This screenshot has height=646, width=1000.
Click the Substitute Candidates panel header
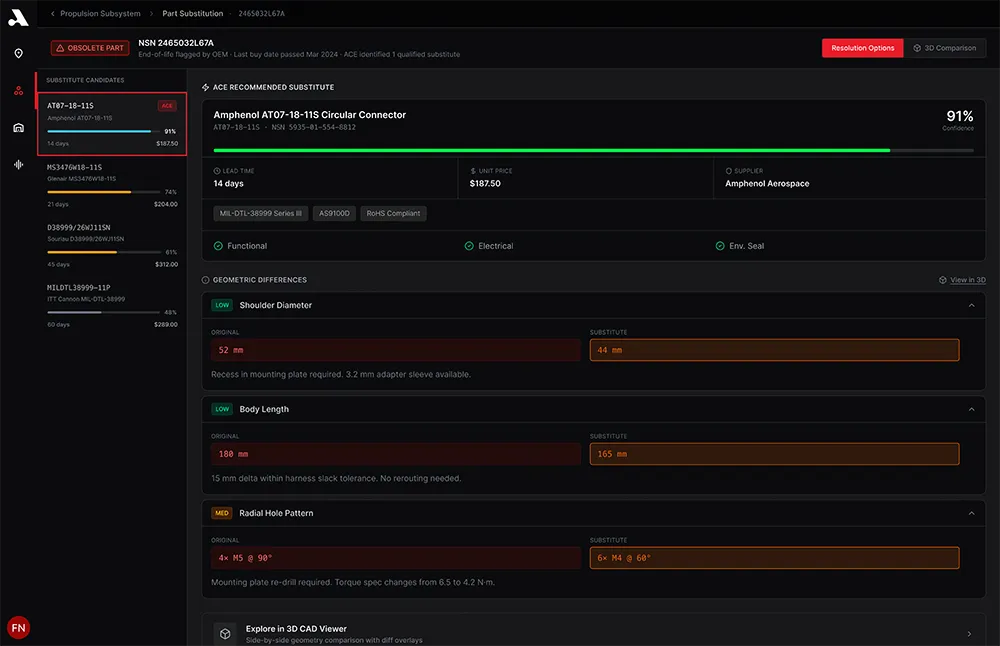click(85, 80)
